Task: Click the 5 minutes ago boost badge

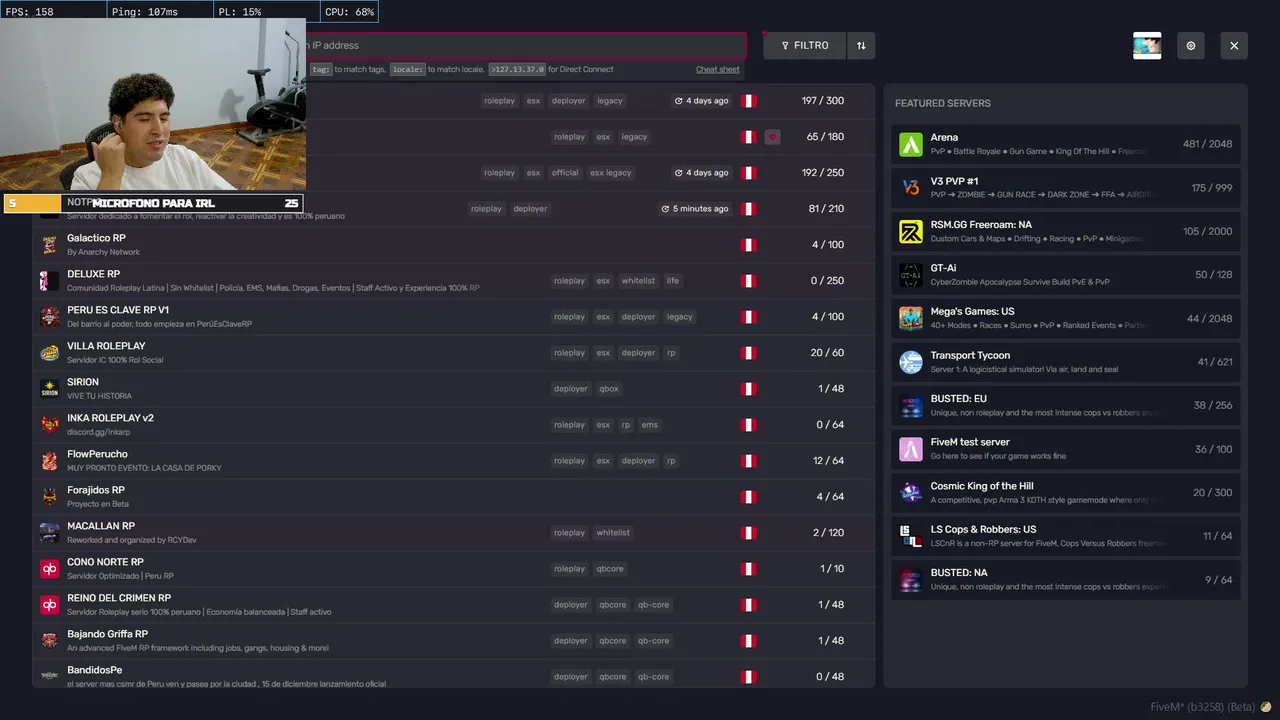Action: [x=695, y=209]
